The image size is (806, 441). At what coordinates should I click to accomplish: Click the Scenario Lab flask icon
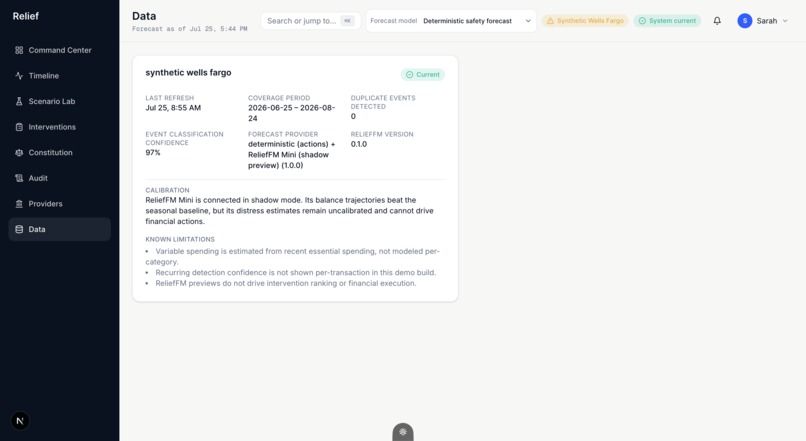[19, 101]
